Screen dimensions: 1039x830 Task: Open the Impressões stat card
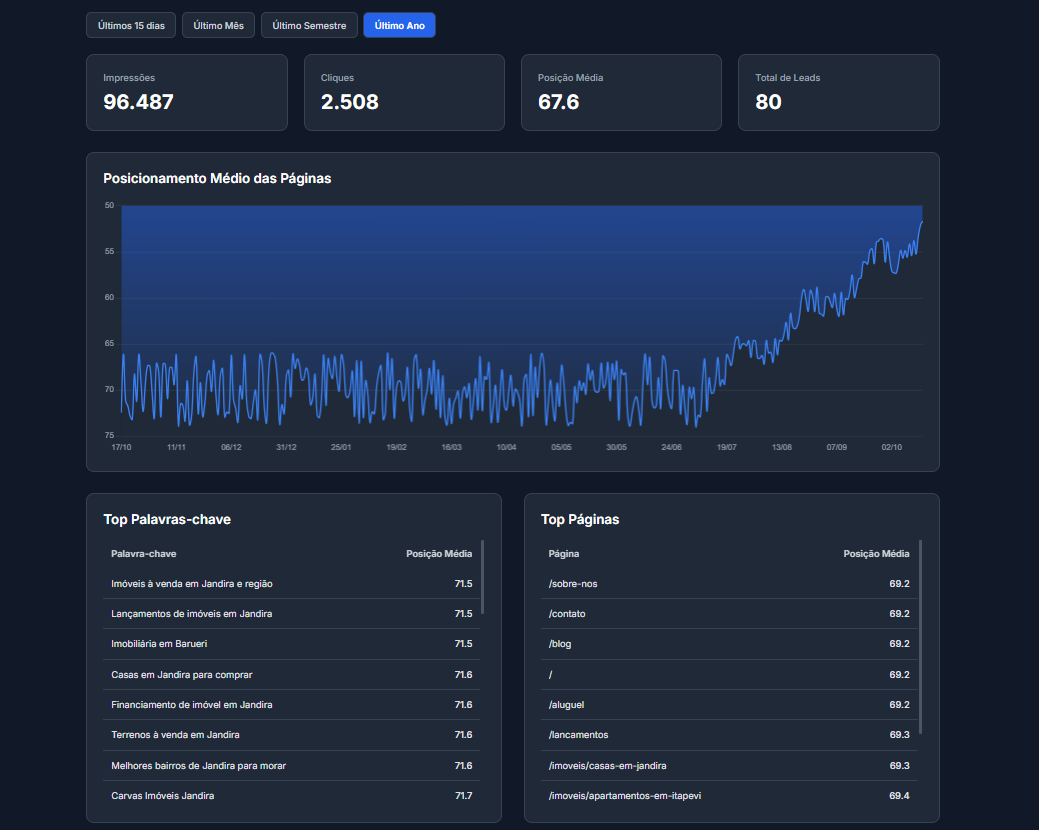(x=186, y=92)
